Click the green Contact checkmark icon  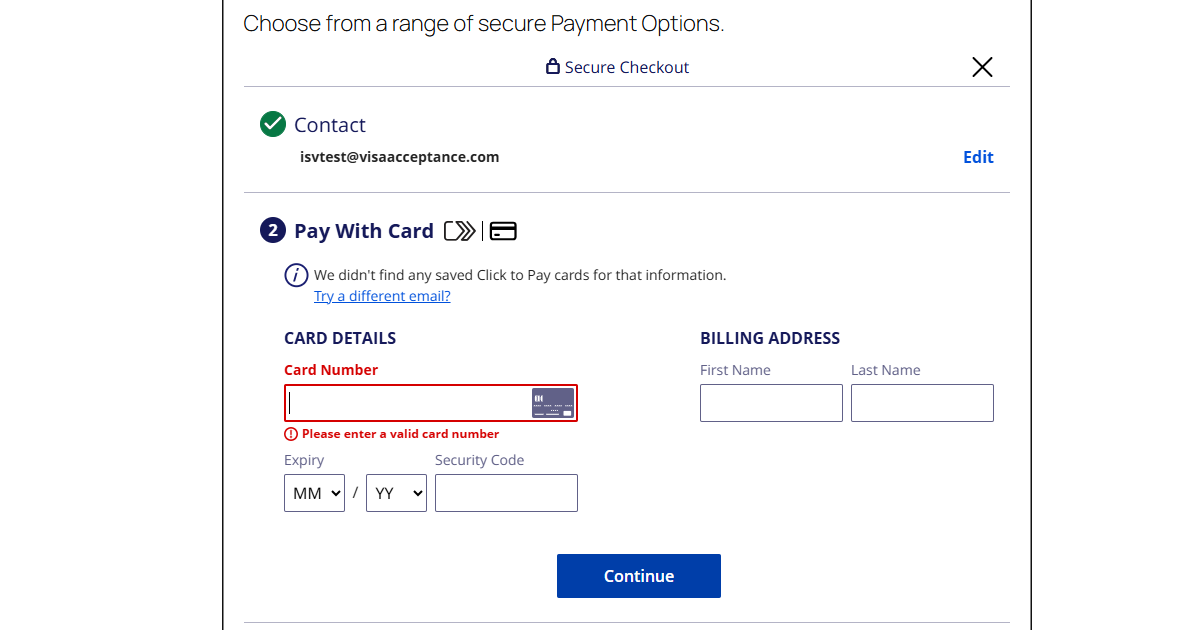272,124
